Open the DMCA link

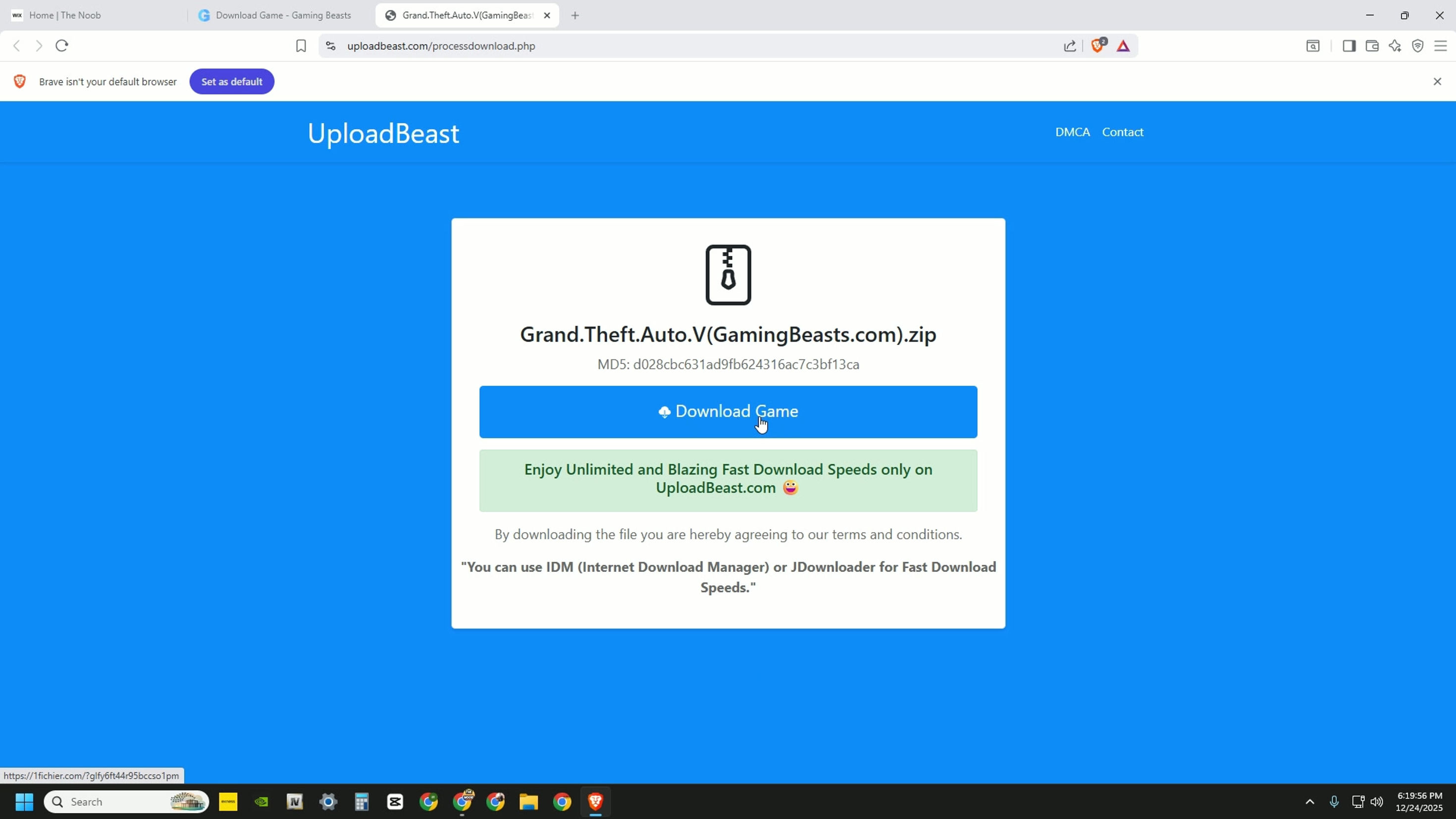(1072, 132)
